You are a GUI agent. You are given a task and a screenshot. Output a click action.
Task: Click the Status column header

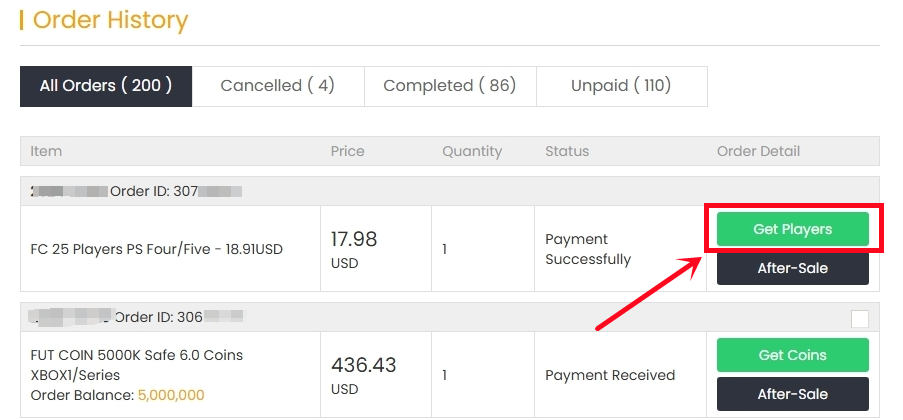pyautogui.click(x=567, y=151)
